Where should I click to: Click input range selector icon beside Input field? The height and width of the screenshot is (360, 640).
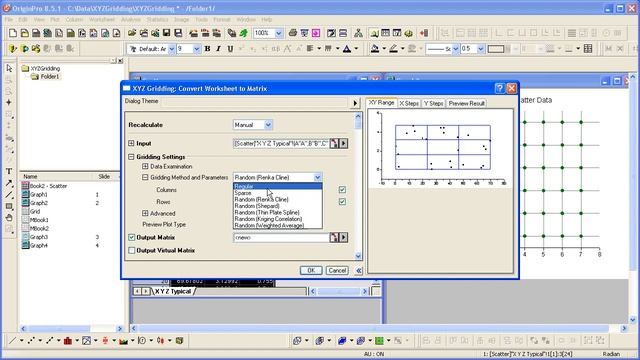(334, 143)
